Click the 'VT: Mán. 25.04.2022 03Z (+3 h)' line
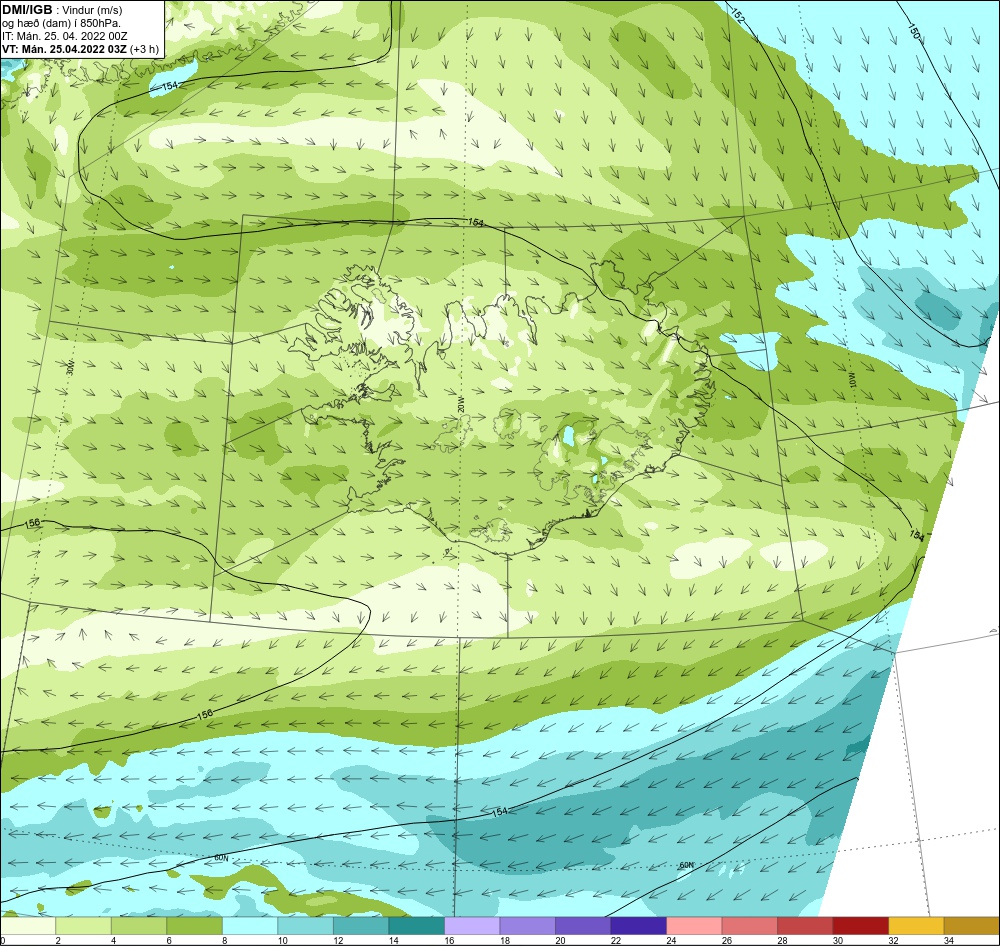 pyautogui.click(x=80, y=48)
